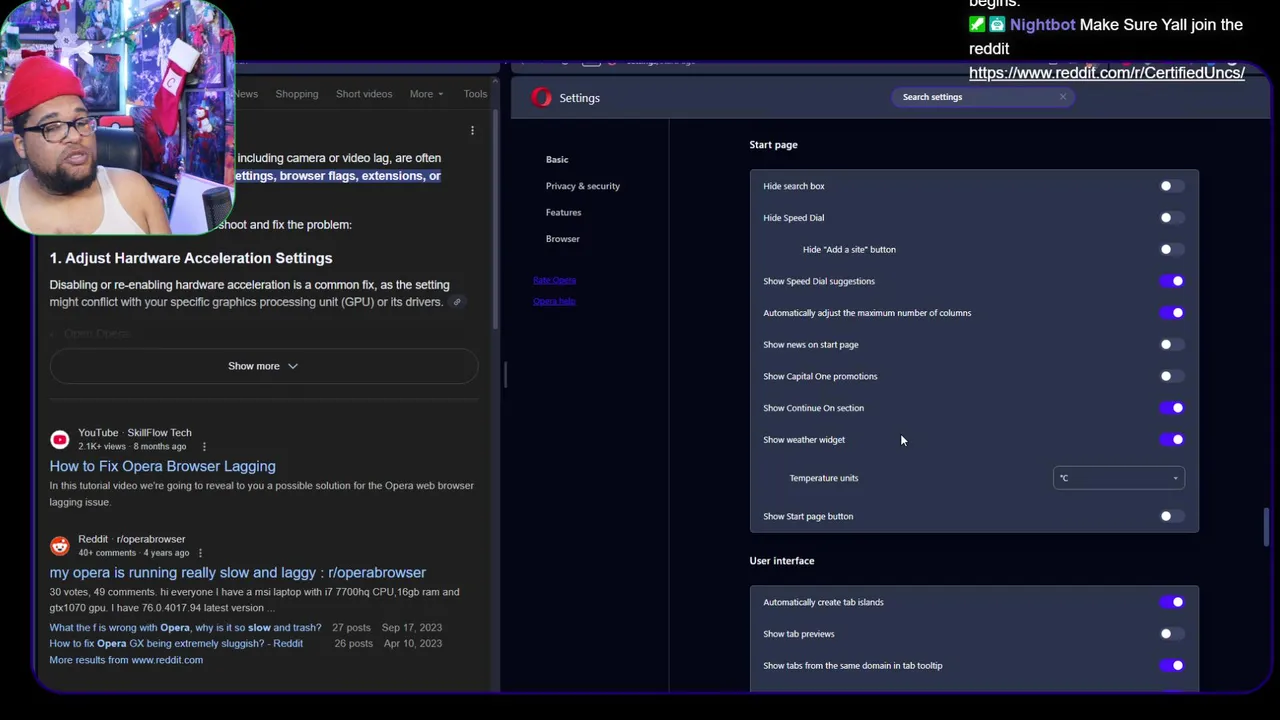Disable automatically adjust maximum number of columns
This screenshot has height=720, width=1280.
pos(1171,313)
